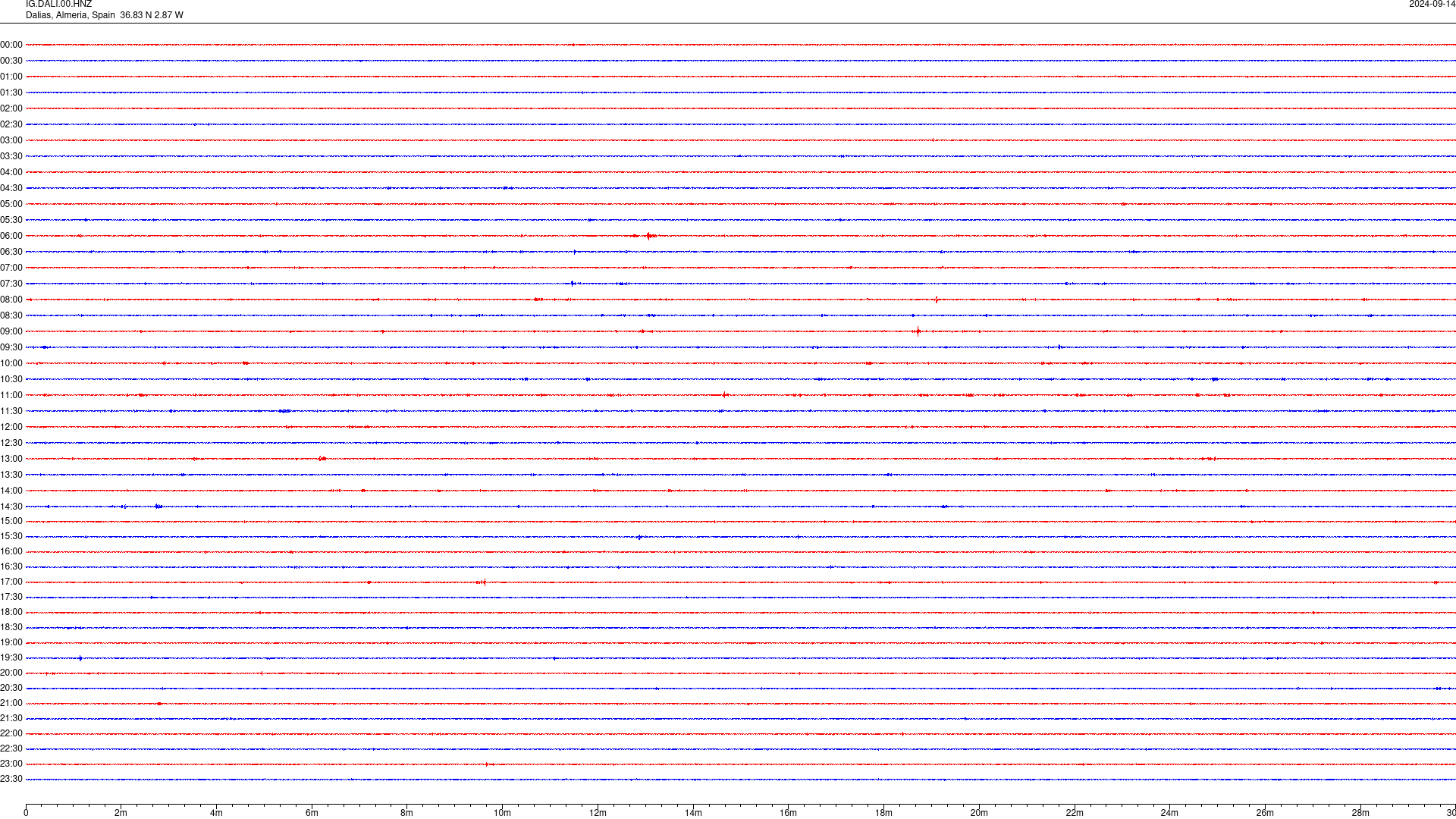Image resolution: width=1456 pixels, height=819 pixels.
Task: Select the 06:30 time row label
Action: pyautogui.click(x=11, y=252)
